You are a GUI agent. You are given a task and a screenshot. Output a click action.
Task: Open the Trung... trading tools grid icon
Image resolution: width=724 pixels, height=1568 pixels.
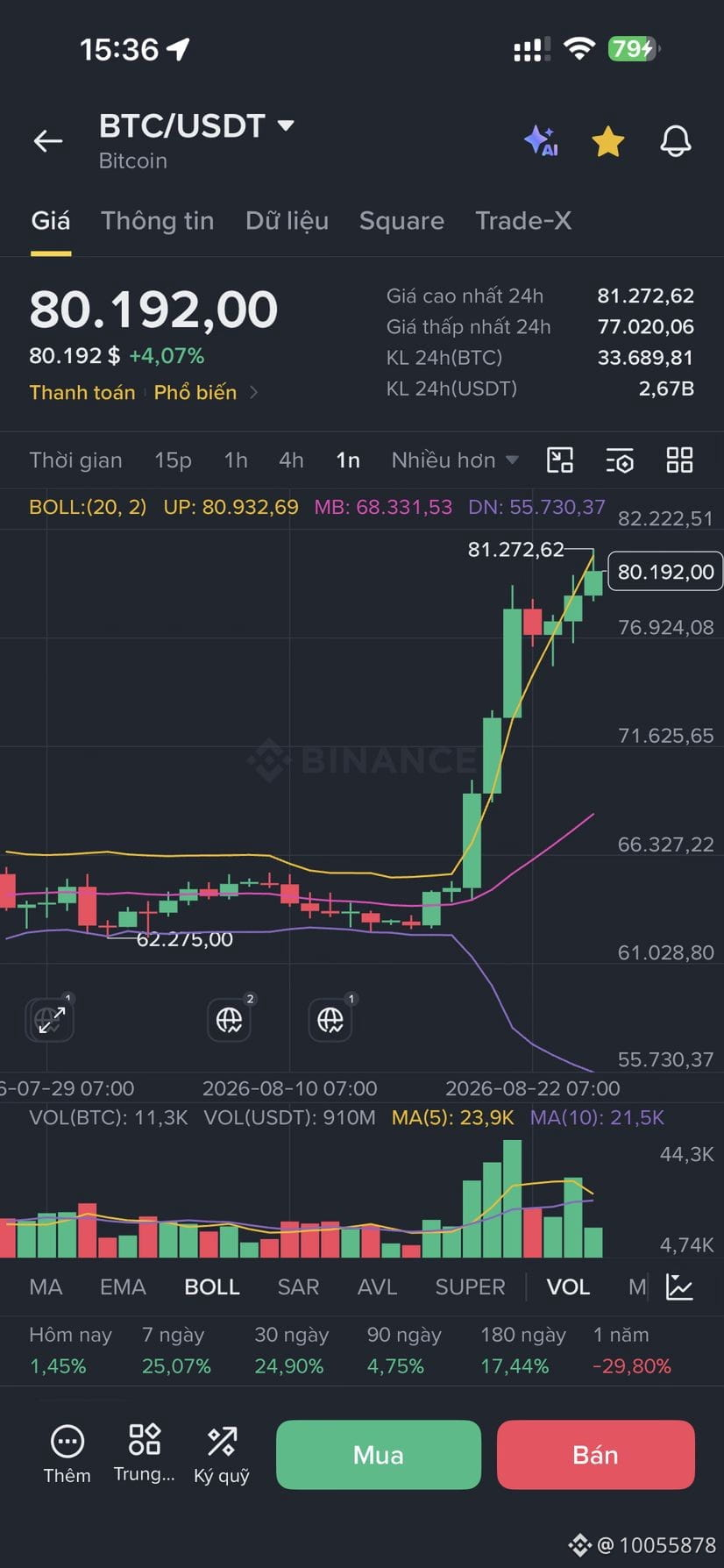coord(145,1454)
